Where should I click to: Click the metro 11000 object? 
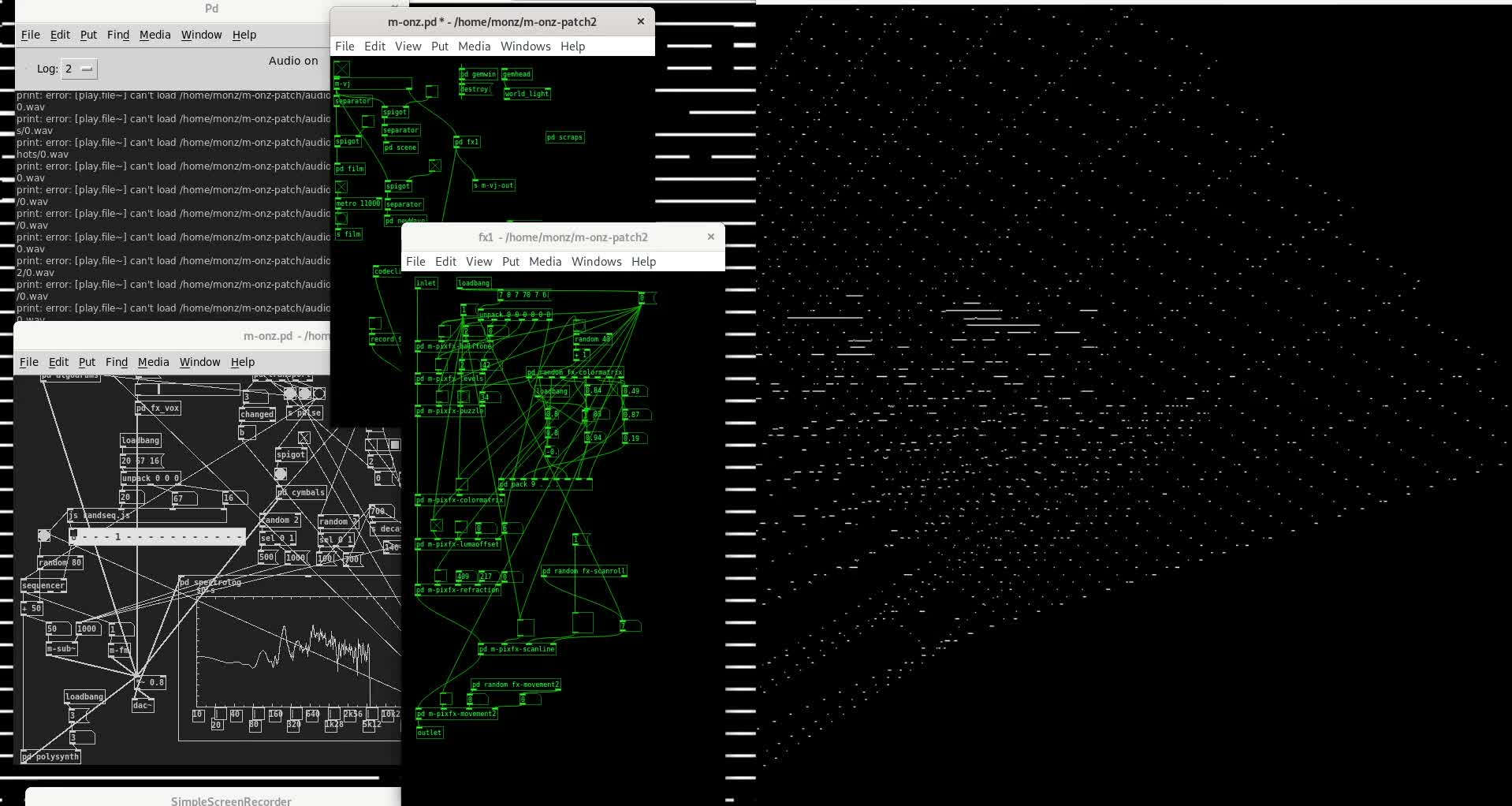tap(359, 203)
